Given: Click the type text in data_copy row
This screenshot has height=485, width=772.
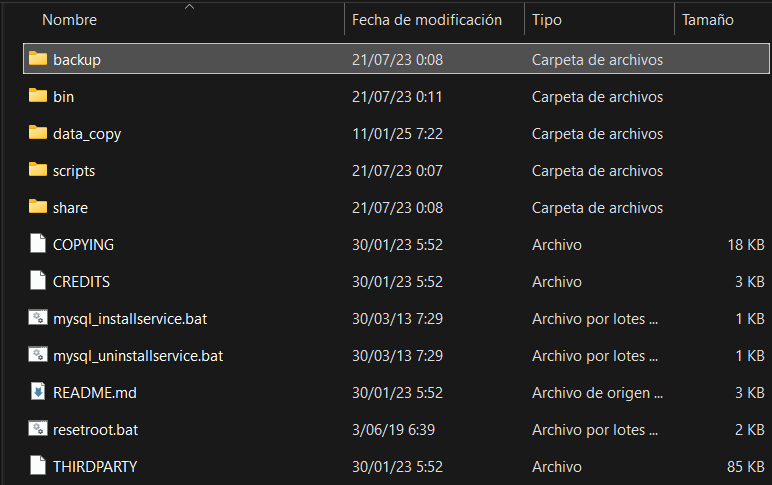Looking at the screenshot, I should point(597,134).
